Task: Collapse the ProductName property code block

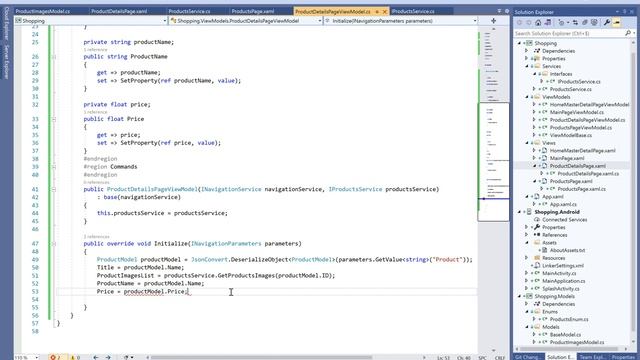Action: click(x=54, y=57)
